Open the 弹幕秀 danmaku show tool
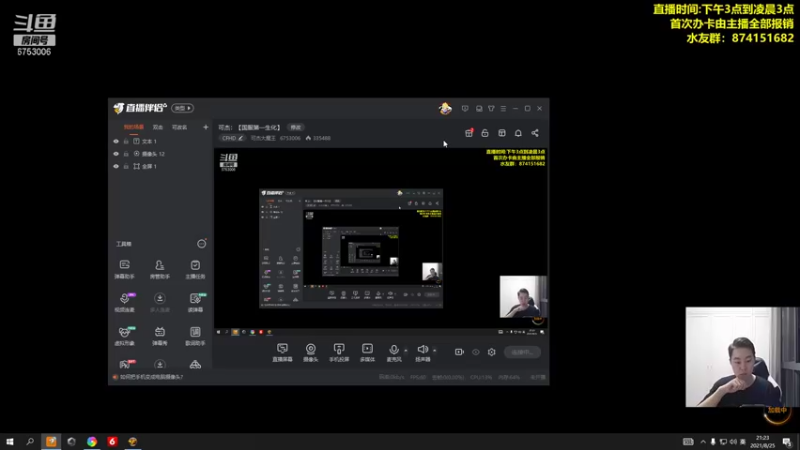Image resolution: width=800 pixels, height=450 pixels. tap(160, 336)
